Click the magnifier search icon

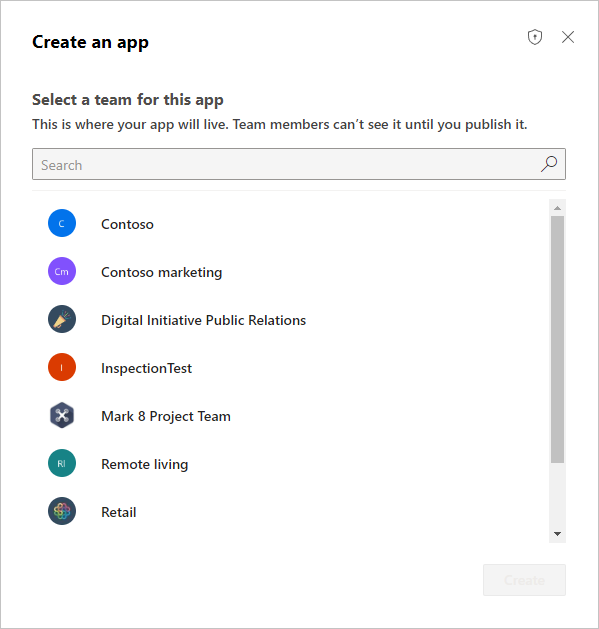(x=549, y=164)
